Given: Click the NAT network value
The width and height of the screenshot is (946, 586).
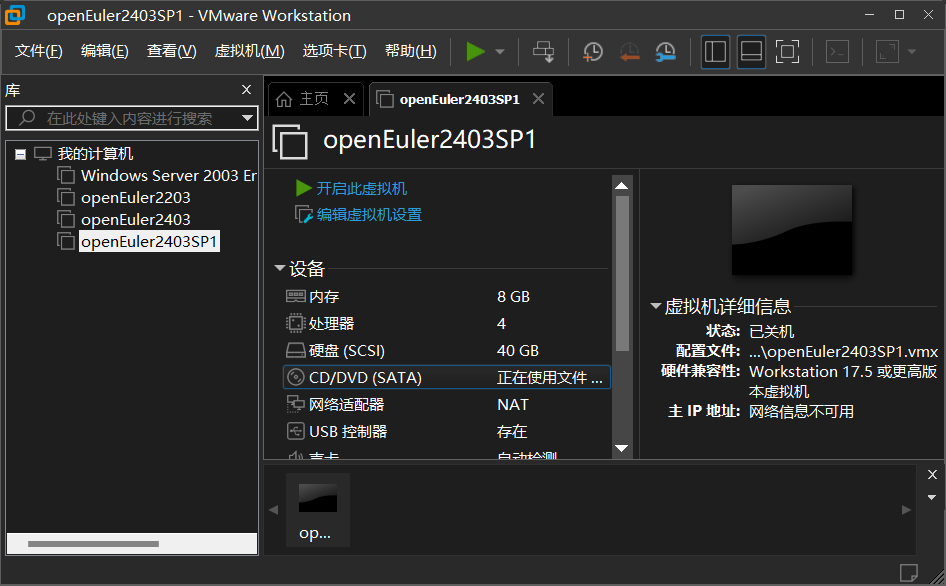Looking at the screenshot, I should coord(513,404).
